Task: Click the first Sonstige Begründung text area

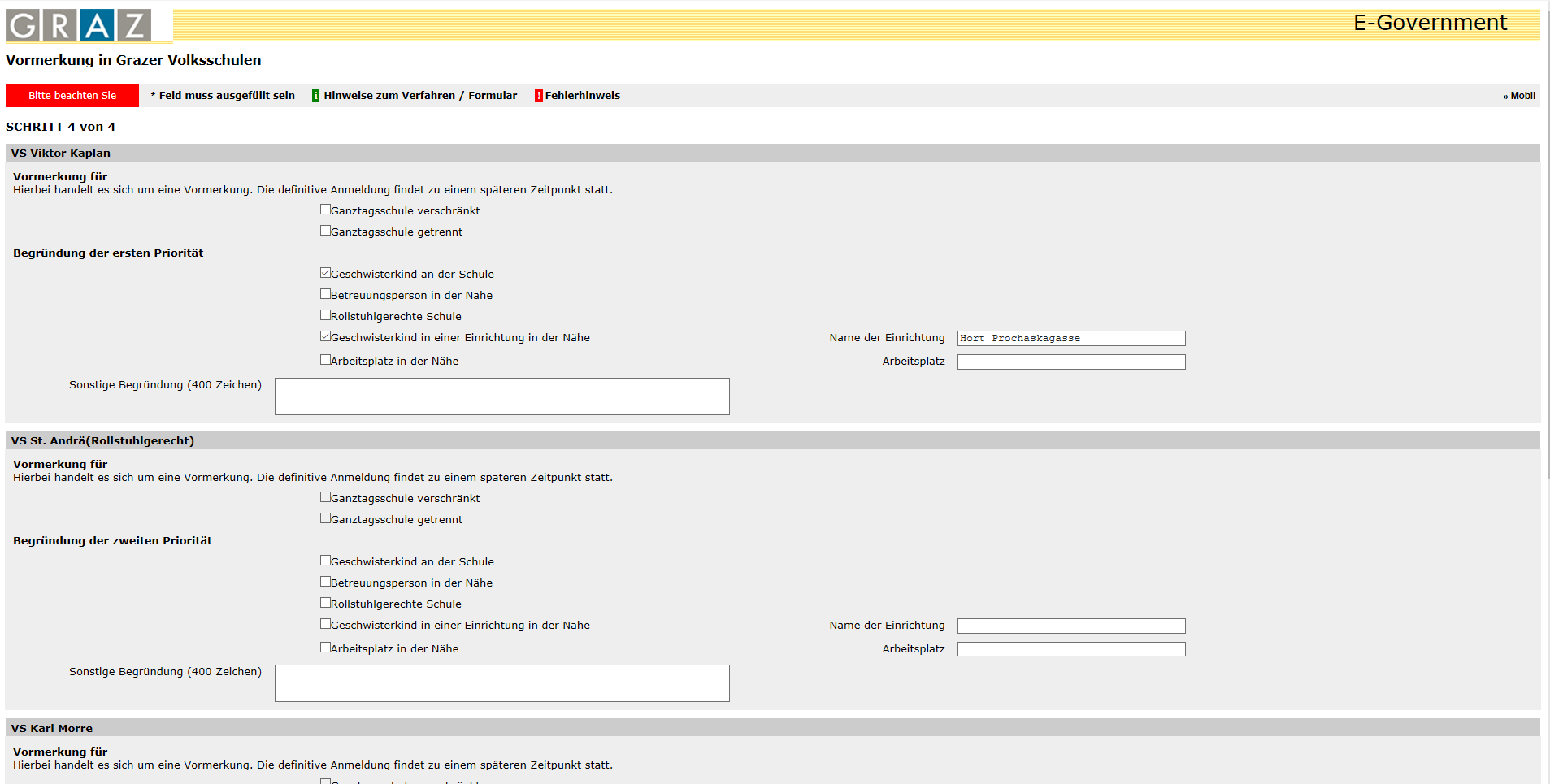Action: point(502,396)
